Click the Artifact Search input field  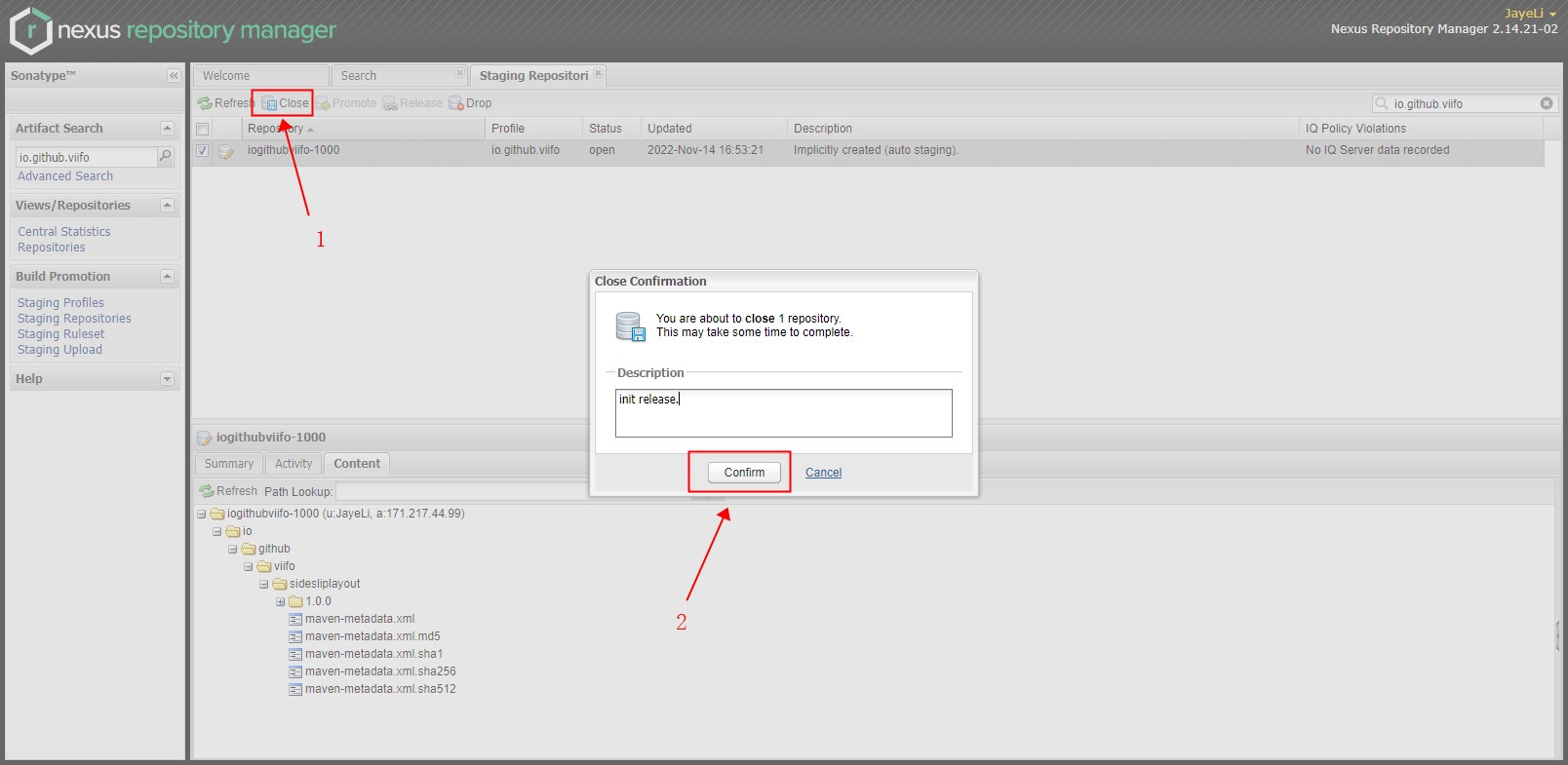tap(86, 157)
